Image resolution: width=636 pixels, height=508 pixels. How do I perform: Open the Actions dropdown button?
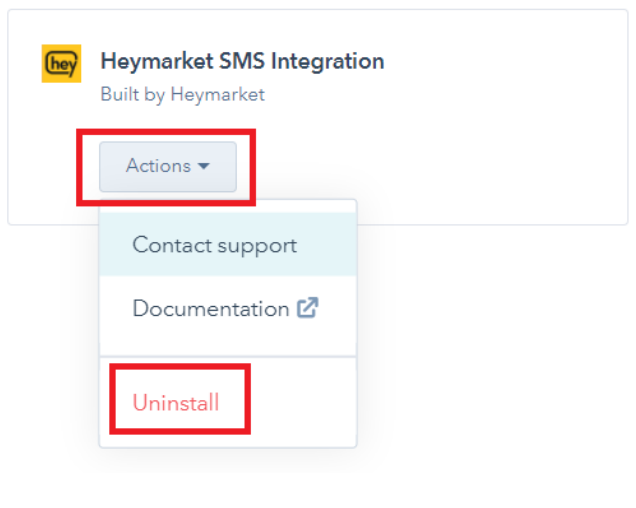coord(168,166)
